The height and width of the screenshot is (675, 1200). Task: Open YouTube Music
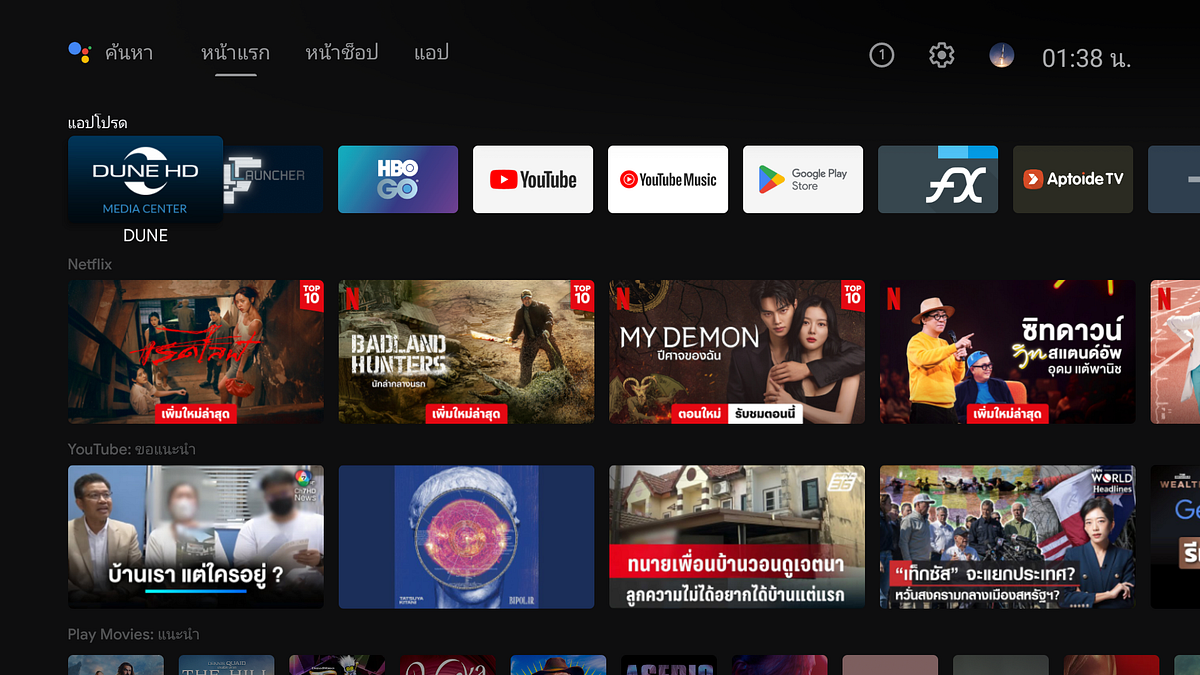tap(667, 179)
